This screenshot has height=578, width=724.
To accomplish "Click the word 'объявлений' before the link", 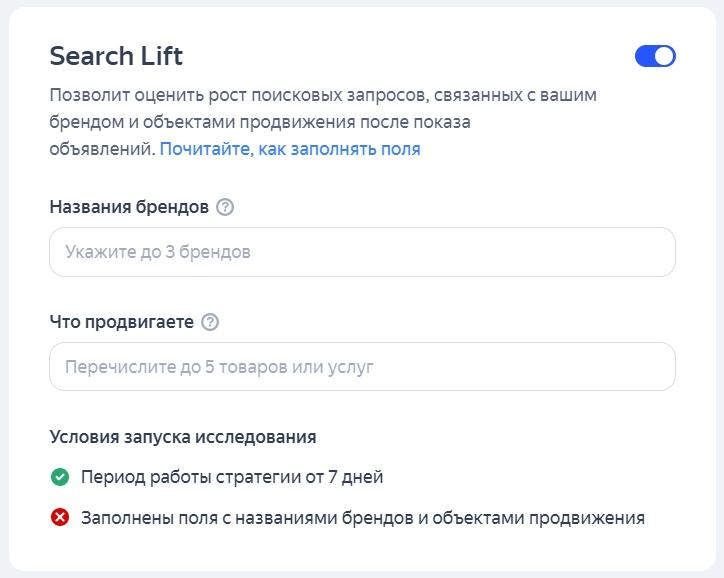I will click(x=102, y=149).
